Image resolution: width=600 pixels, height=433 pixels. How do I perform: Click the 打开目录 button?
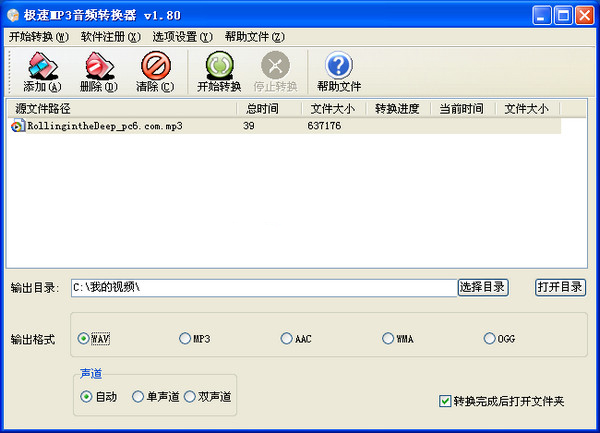(560, 287)
